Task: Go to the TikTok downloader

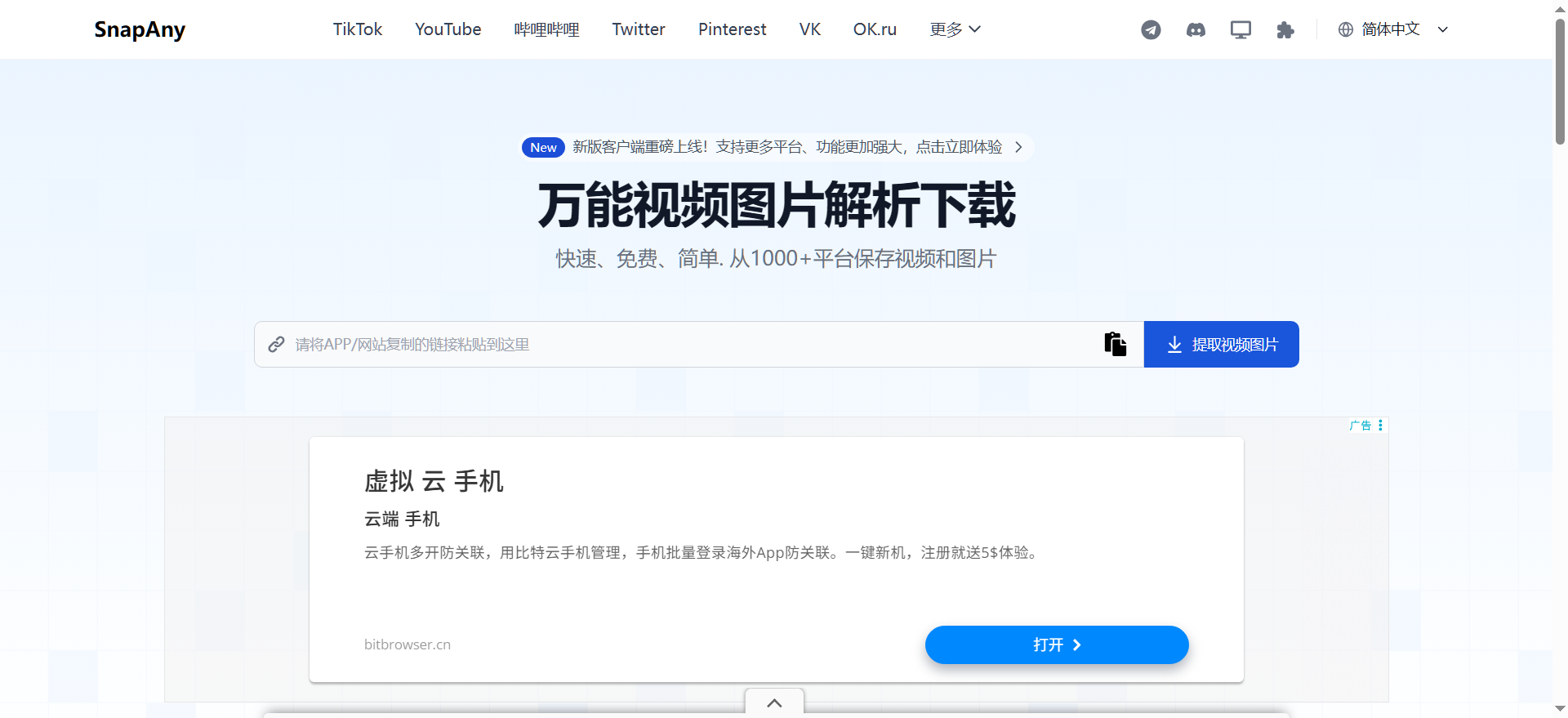Action: [358, 29]
